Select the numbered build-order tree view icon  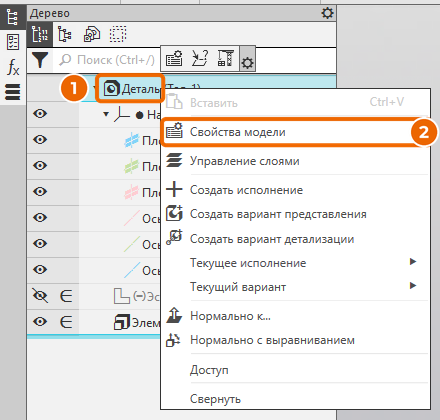pos(40,34)
